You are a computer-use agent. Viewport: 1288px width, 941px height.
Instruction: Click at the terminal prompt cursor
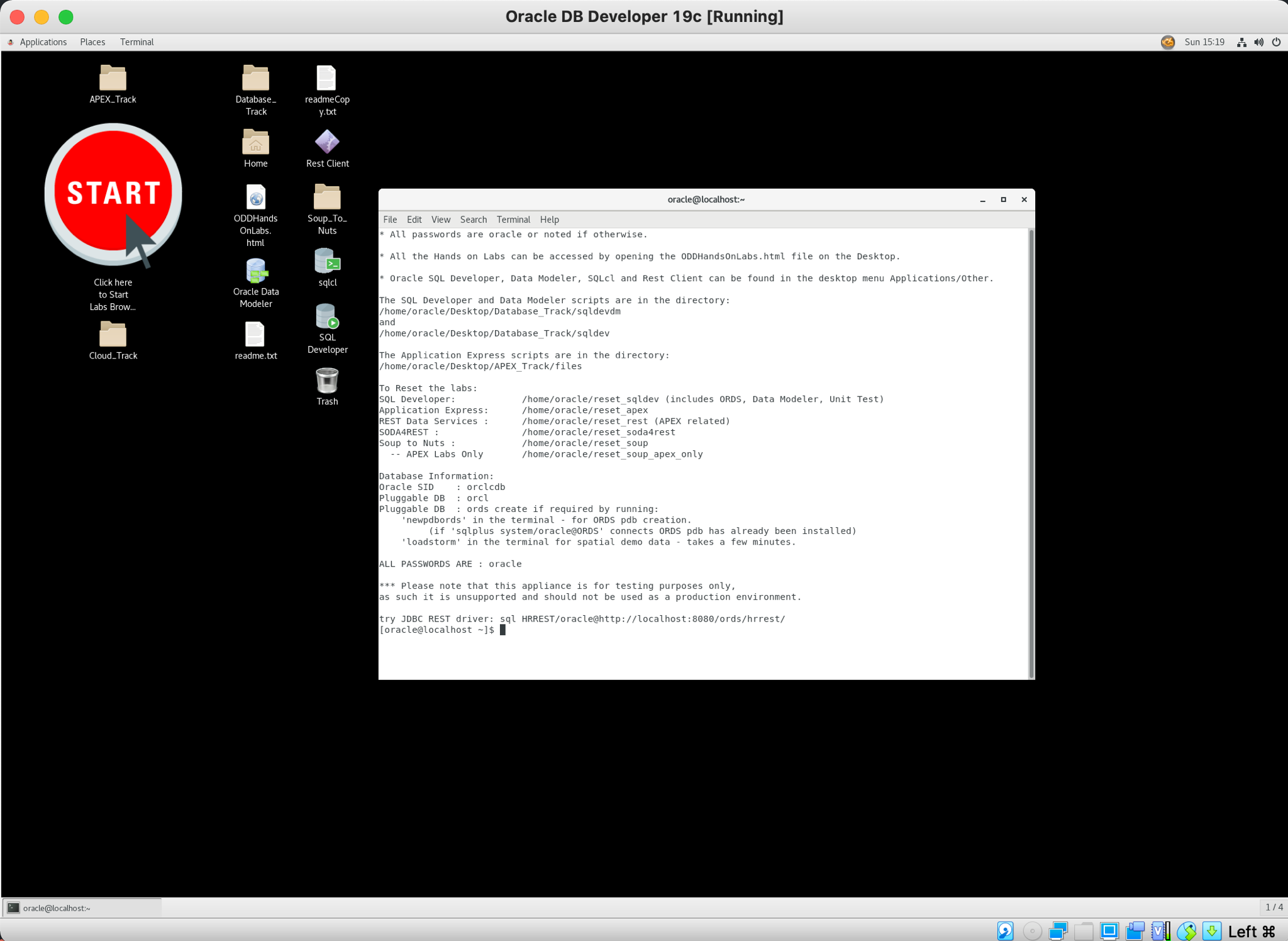(x=502, y=630)
